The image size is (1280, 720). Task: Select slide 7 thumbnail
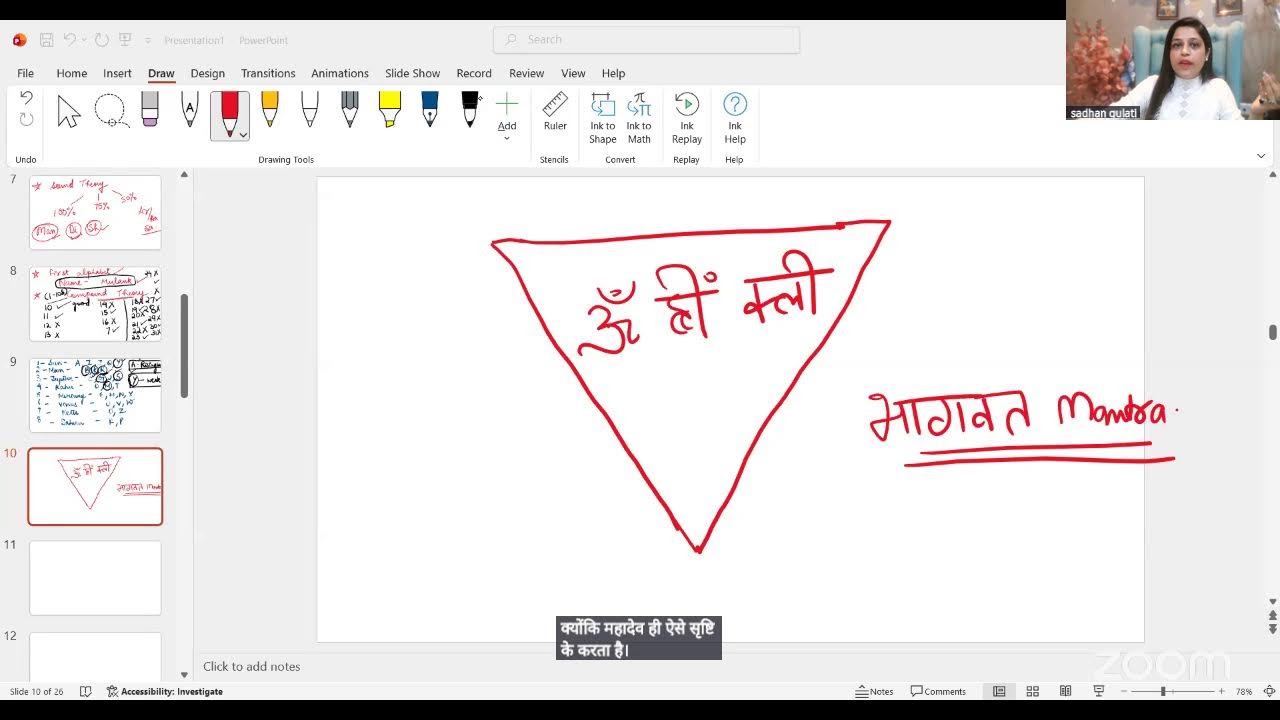(x=95, y=212)
